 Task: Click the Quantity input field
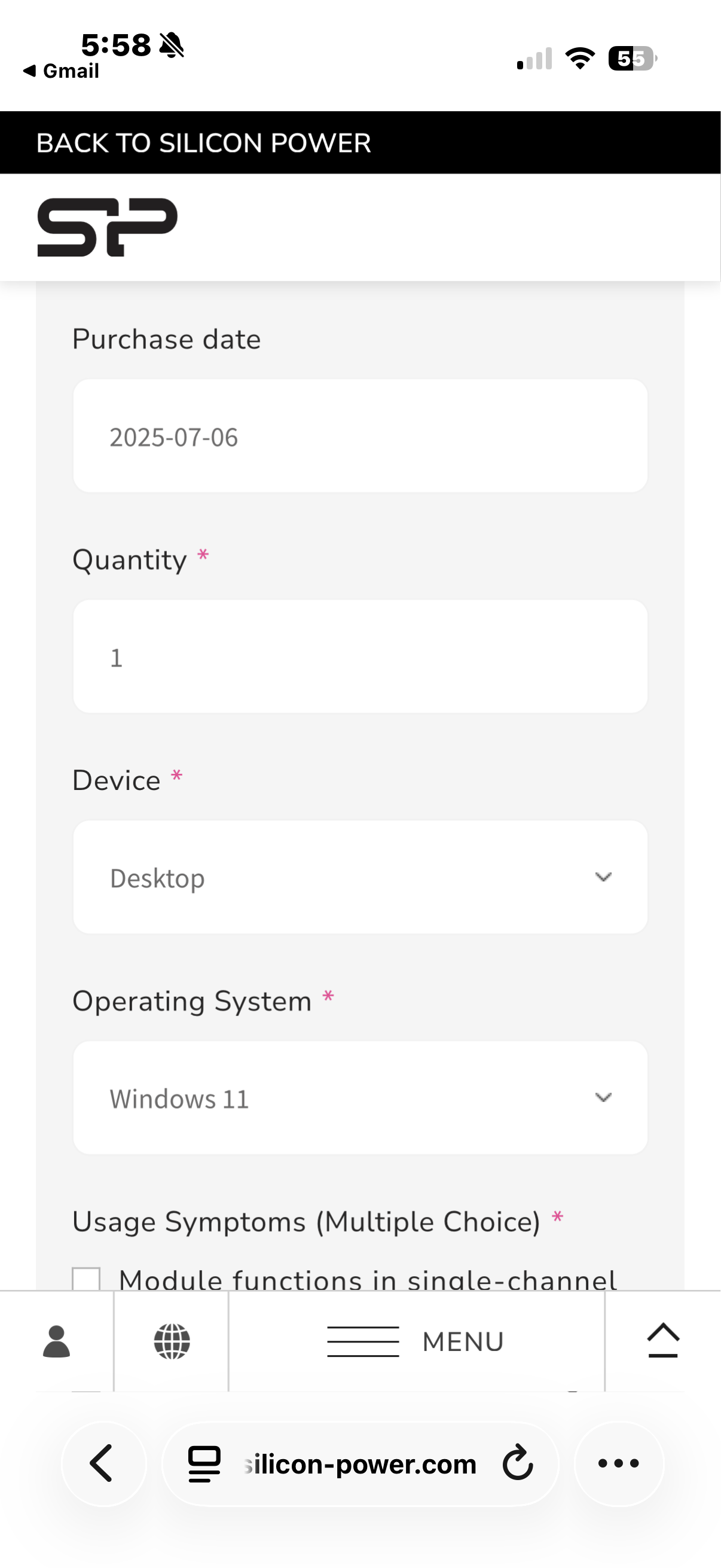tap(359, 657)
